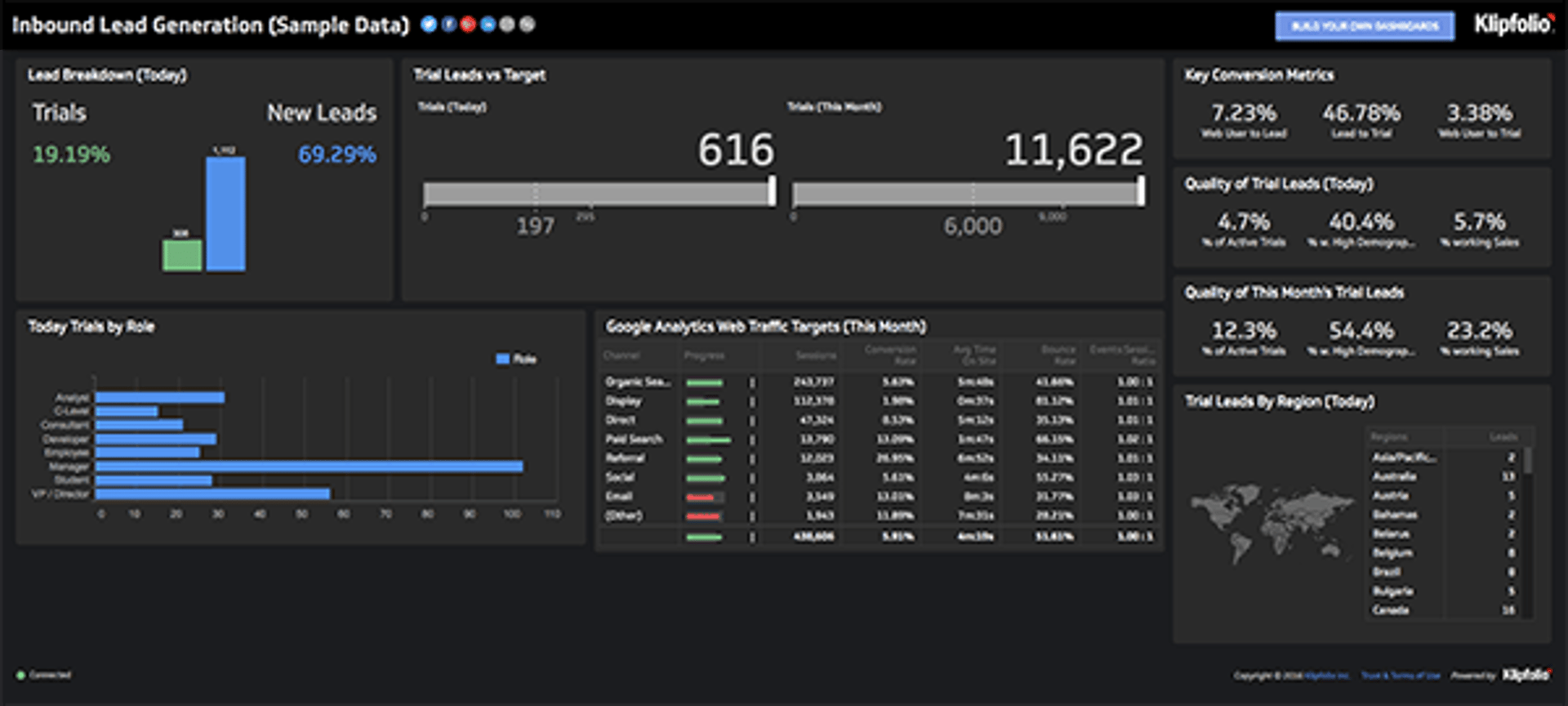Click the Klipfolio logo in top right
The height and width of the screenshot is (706, 1568).
(1512, 25)
